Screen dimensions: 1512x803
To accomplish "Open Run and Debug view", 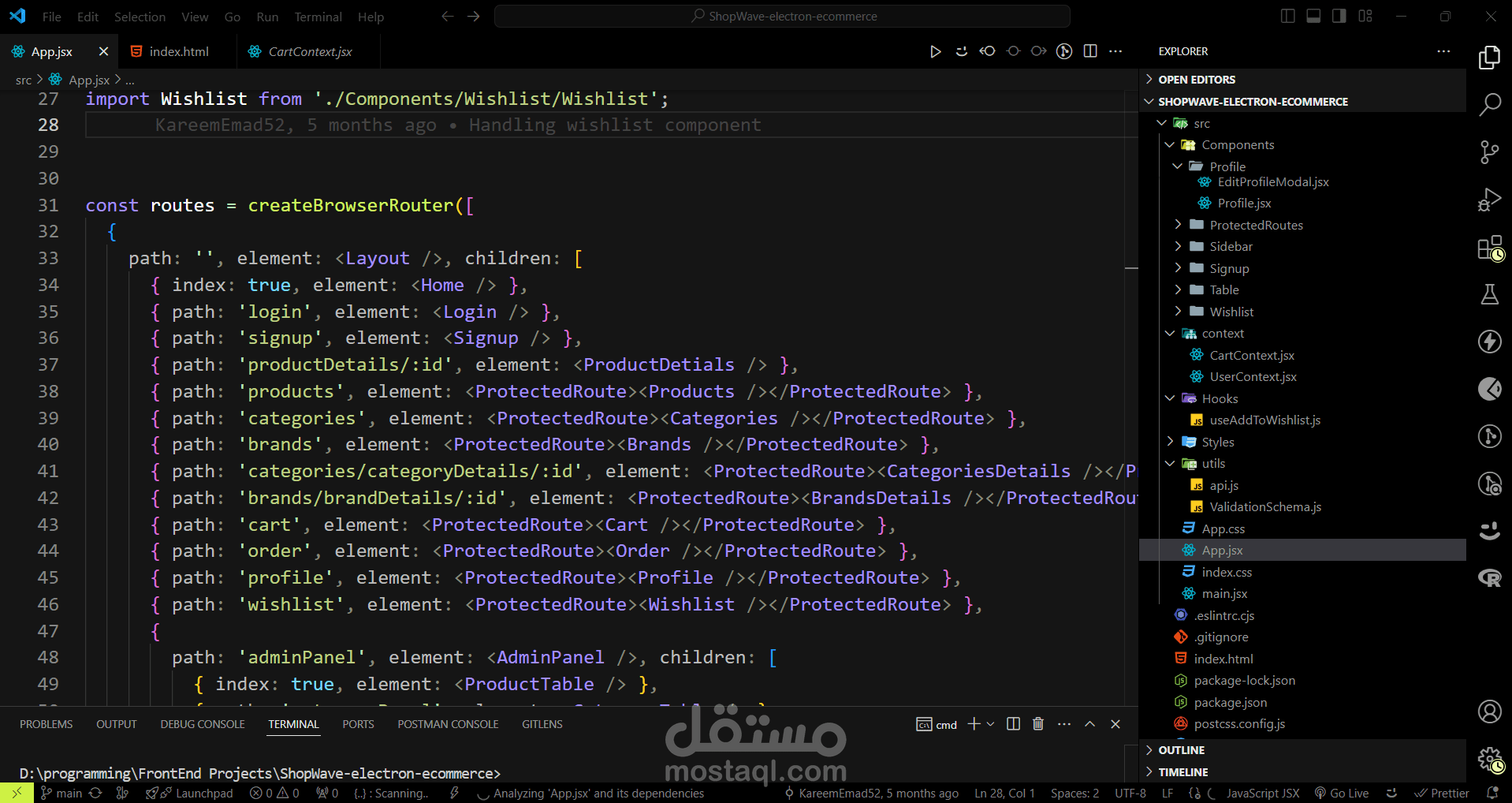I will [x=1489, y=200].
